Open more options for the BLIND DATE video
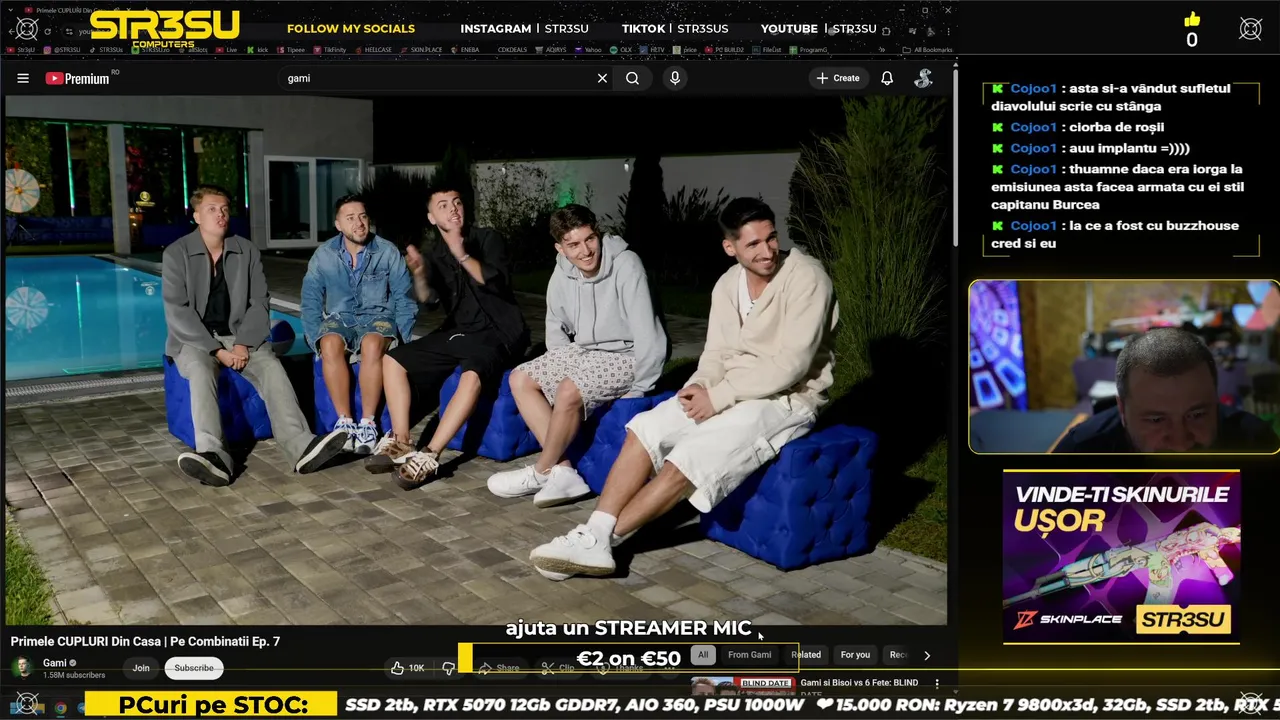 click(x=937, y=684)
